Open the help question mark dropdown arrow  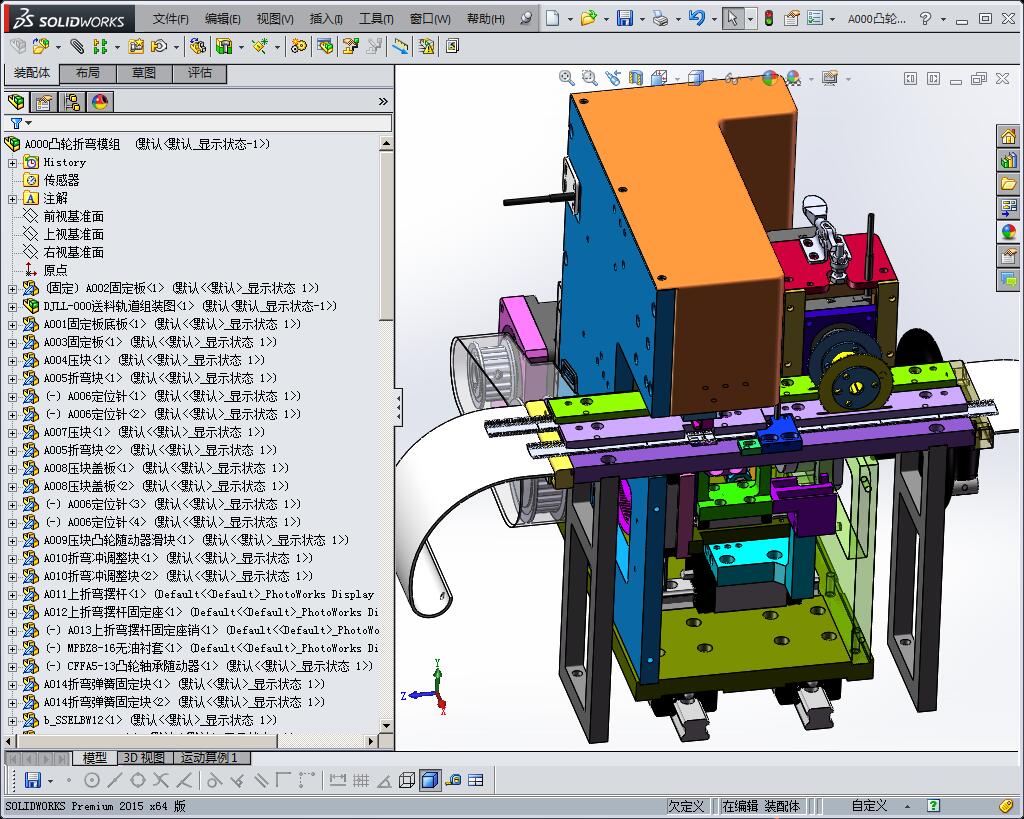(943, 19)
